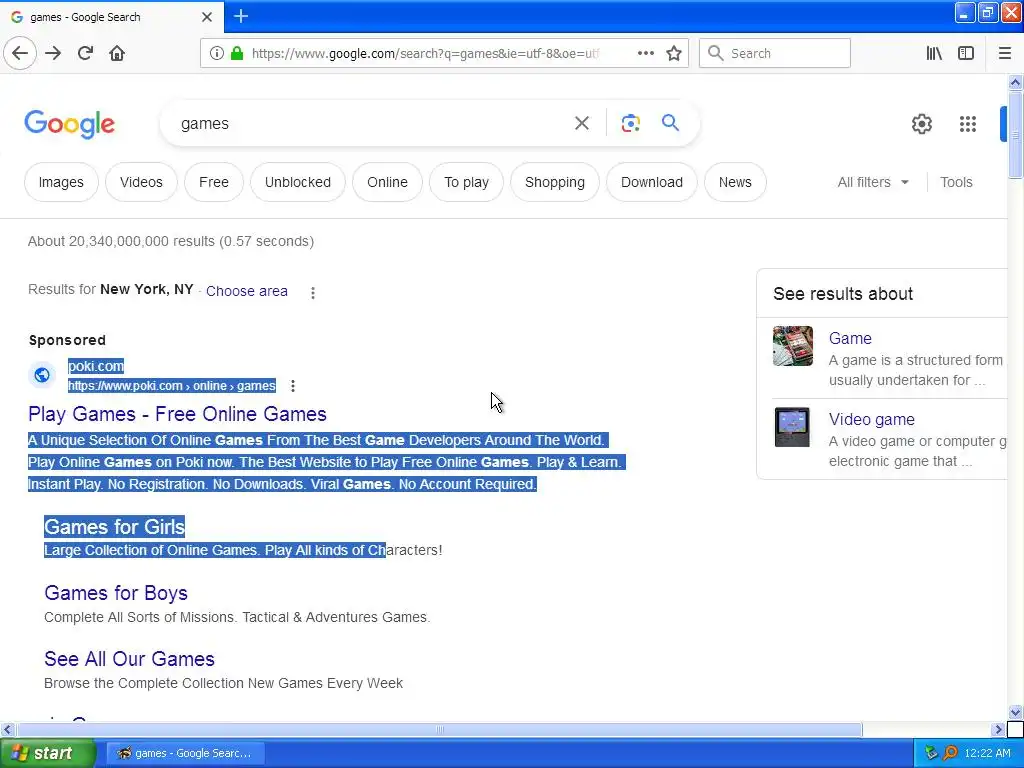Click the poki.com globe favicon

(42, 375)
